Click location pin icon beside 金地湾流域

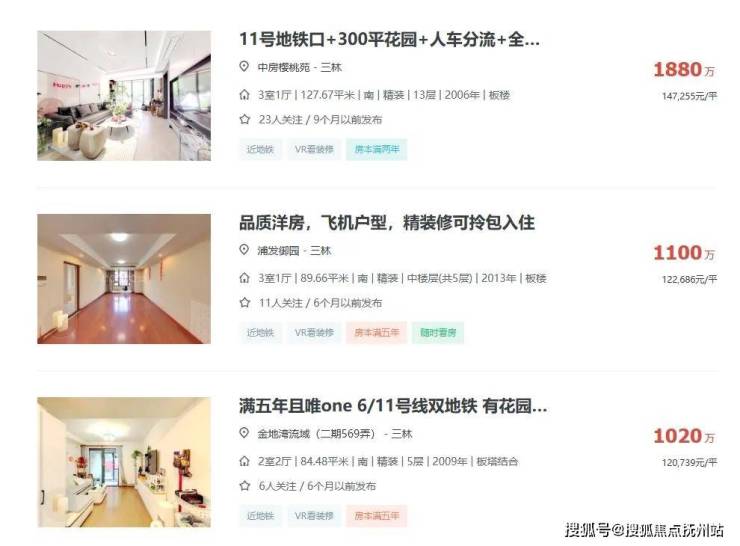[x=244, y=433]
